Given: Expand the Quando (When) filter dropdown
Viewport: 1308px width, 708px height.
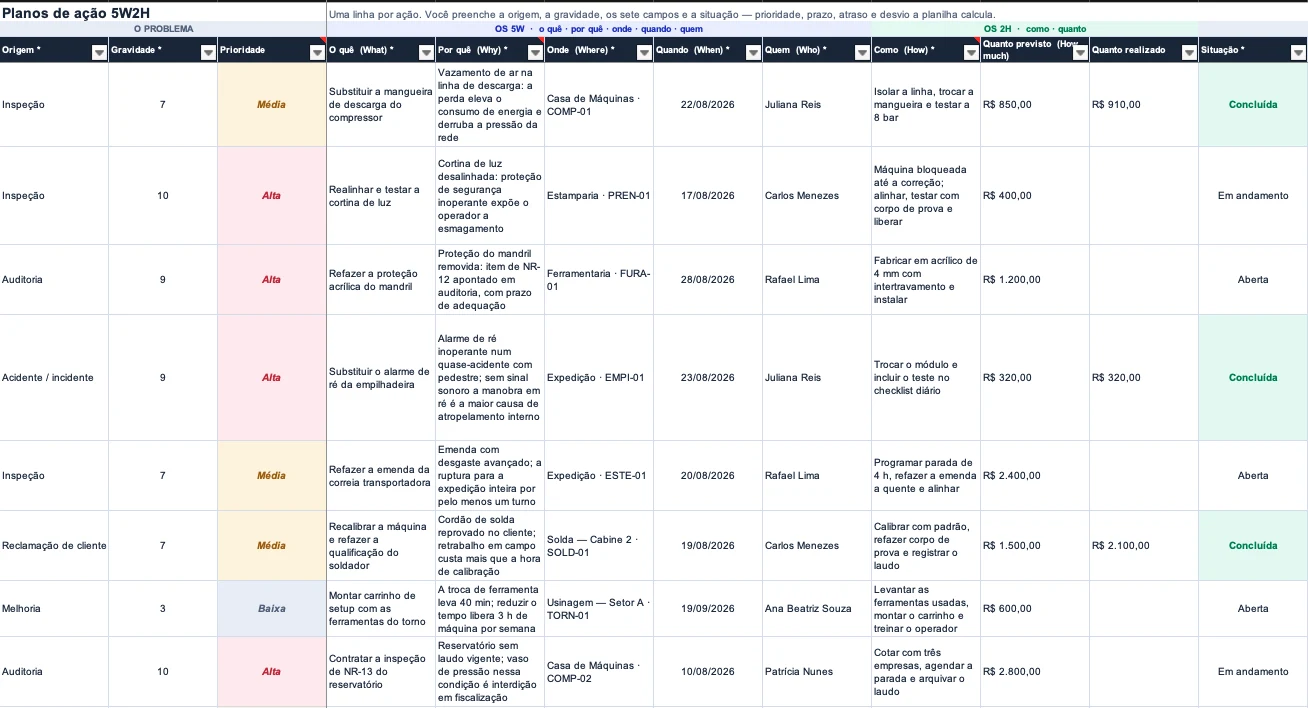Looking at the screenshot, I should click(753, 54).
